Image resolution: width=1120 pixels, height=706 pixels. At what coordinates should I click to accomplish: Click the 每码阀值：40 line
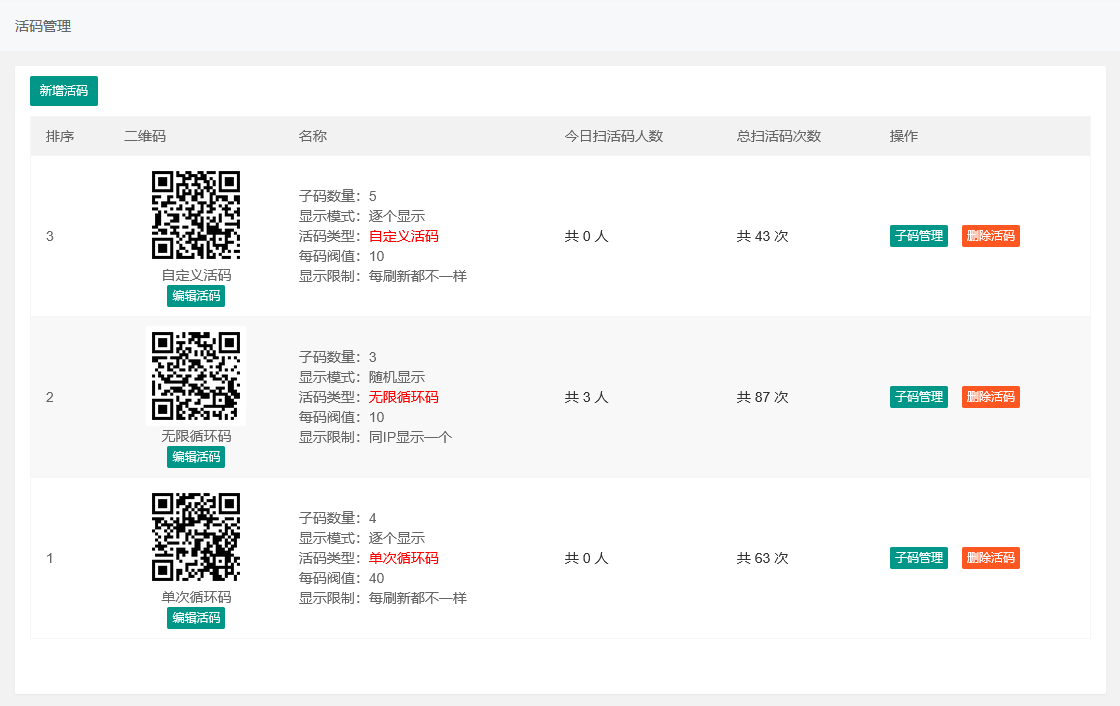pyautogui.click(x=341, y=578)
